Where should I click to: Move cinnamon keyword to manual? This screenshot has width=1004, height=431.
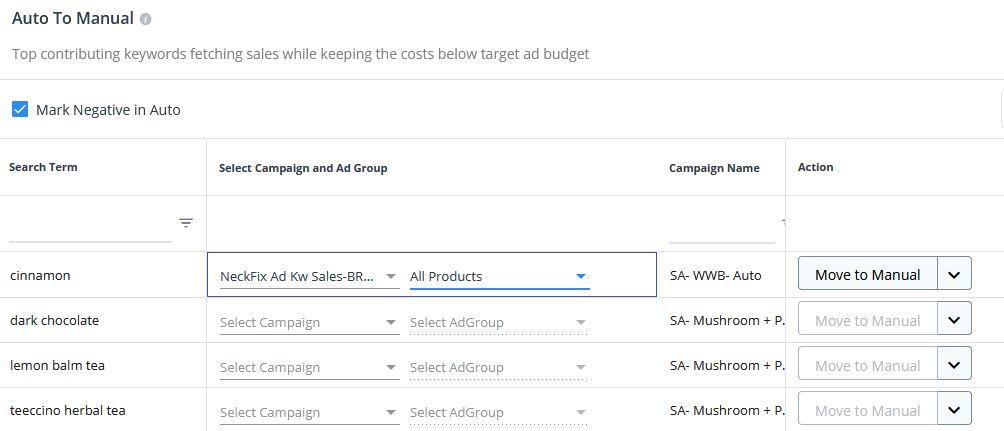867,274
